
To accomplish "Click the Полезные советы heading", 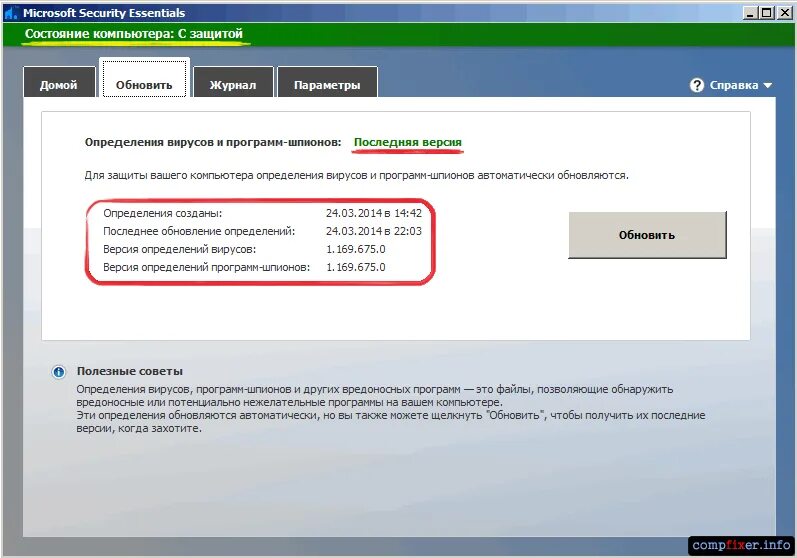I will click(130, 371).
